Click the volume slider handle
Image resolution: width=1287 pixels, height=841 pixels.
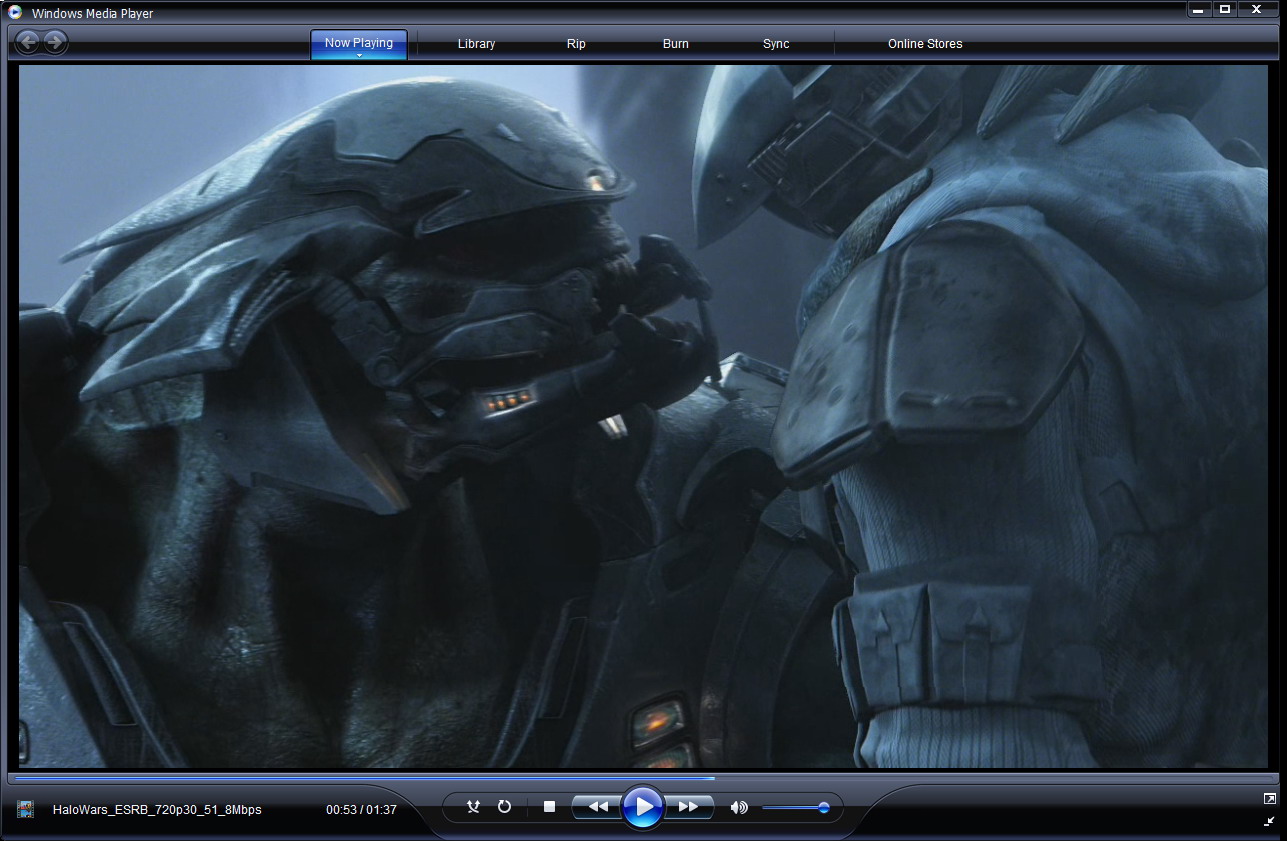(x=823, y=808)
